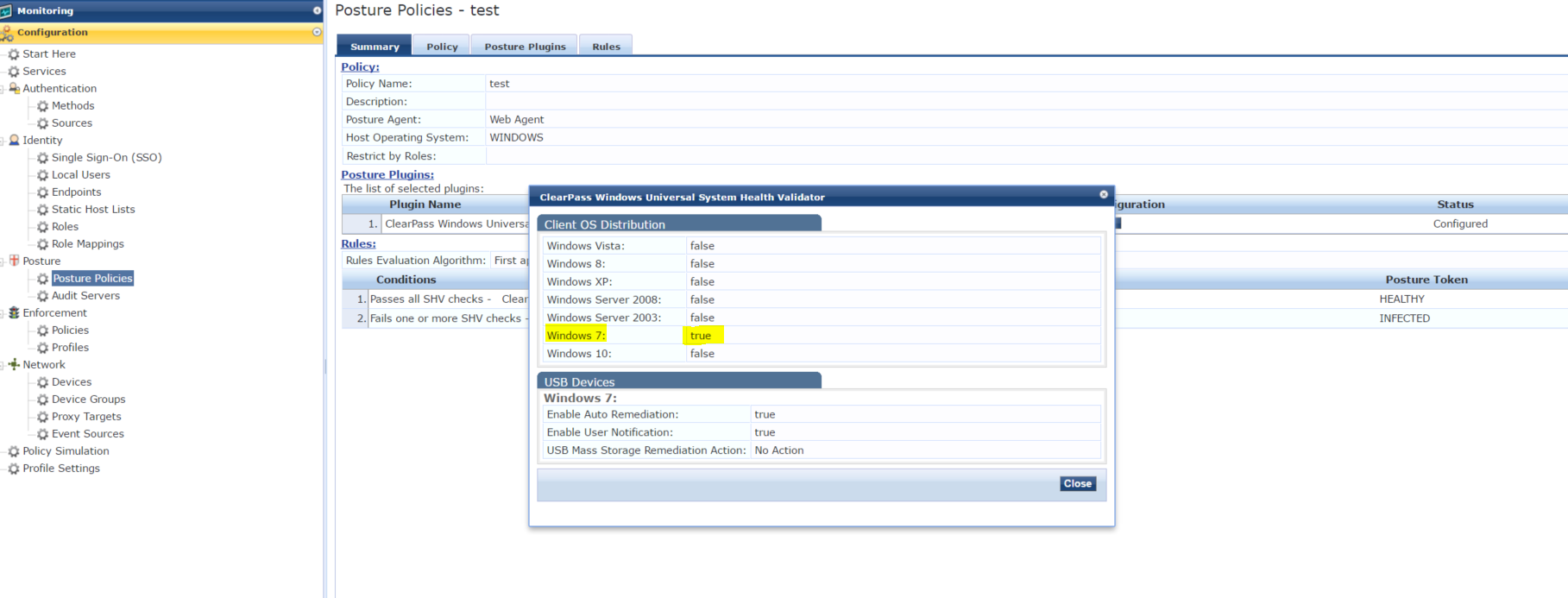Click the WINDOWS host operating system value
1568x598 pixels.
click(x=516, y=138)
